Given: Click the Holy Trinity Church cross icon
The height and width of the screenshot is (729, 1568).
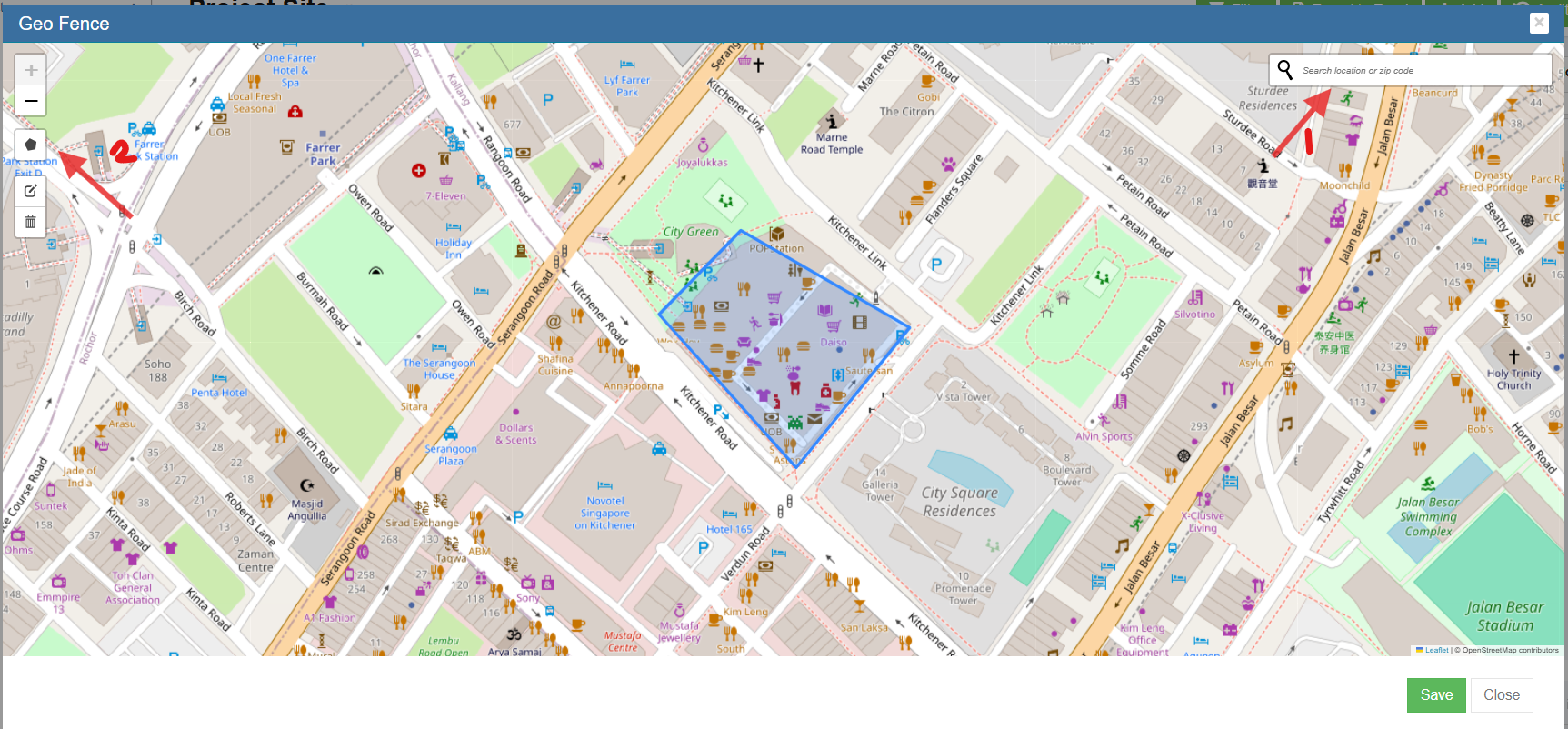Looking at the screenshot, I should (1513, 356).
